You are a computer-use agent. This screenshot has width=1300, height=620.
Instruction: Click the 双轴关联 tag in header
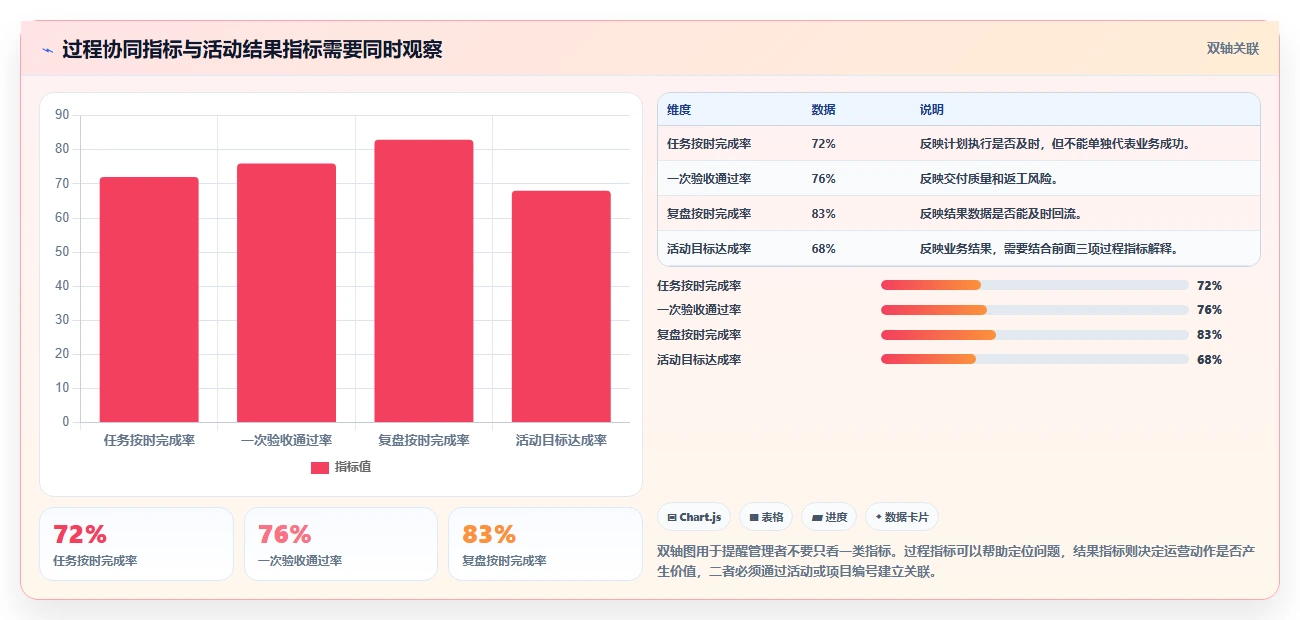(1232, 48)
